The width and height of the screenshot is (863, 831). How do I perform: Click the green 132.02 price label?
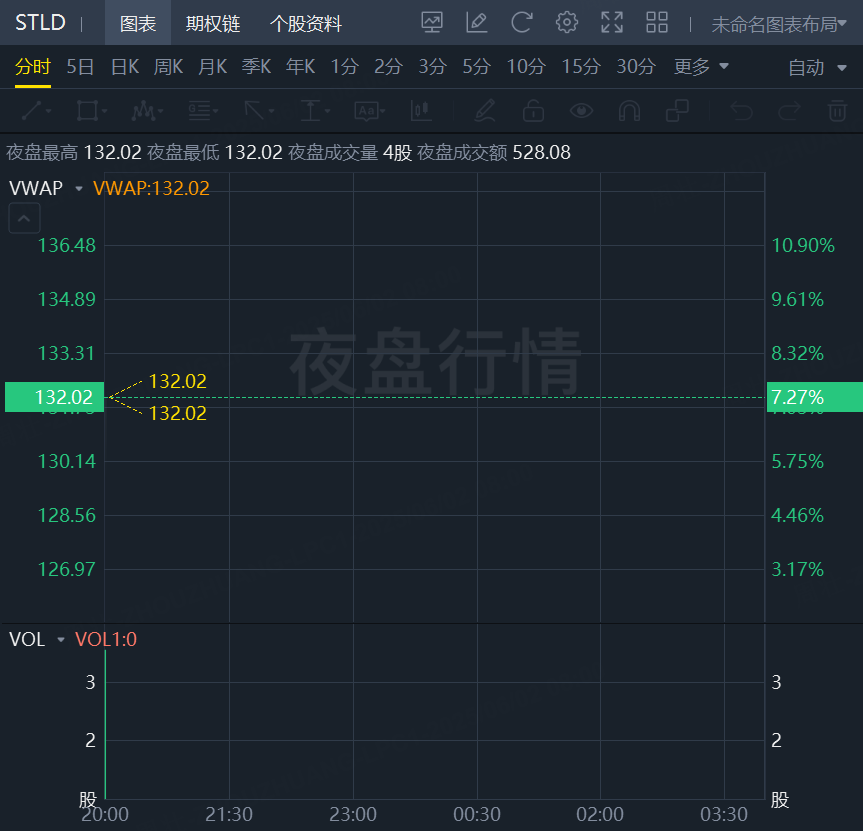click(x=54, y=397)
